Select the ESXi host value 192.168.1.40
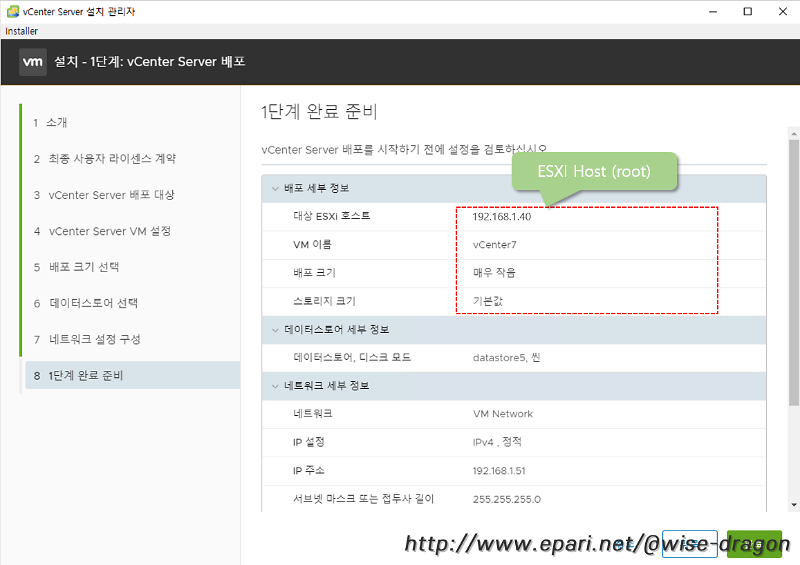The height and width of the screenshot is (565, 800). tap(502, 217)
